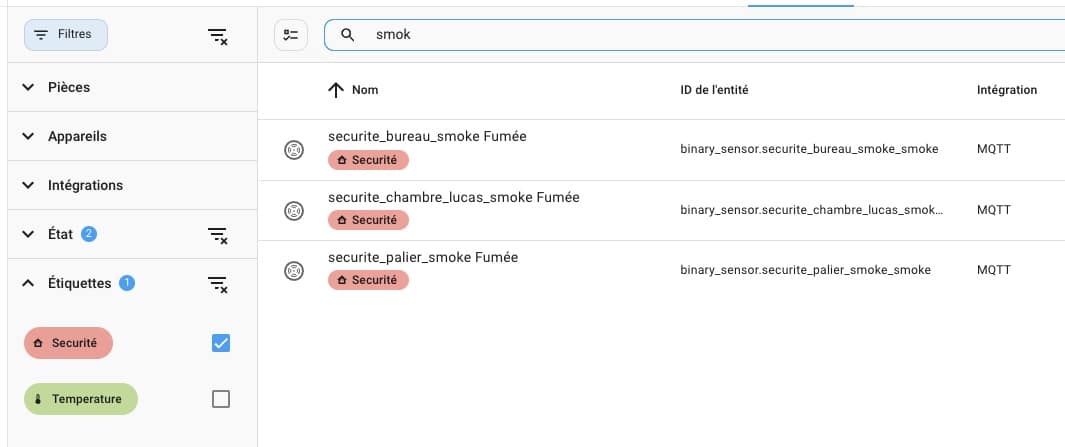1065x447 pixels.
Task: Expand the Pièces filter section
Action: point(132,87)
